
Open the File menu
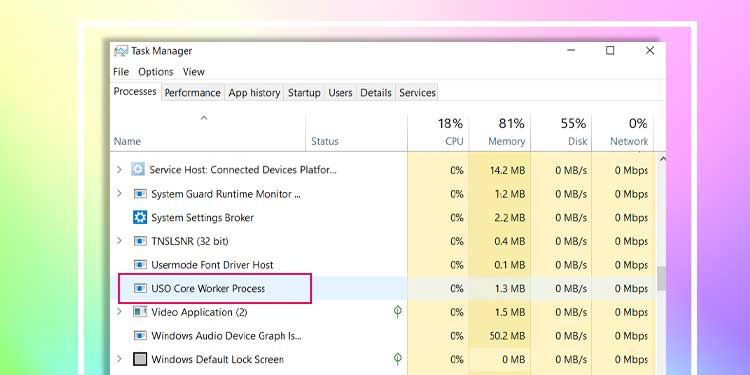121,72
